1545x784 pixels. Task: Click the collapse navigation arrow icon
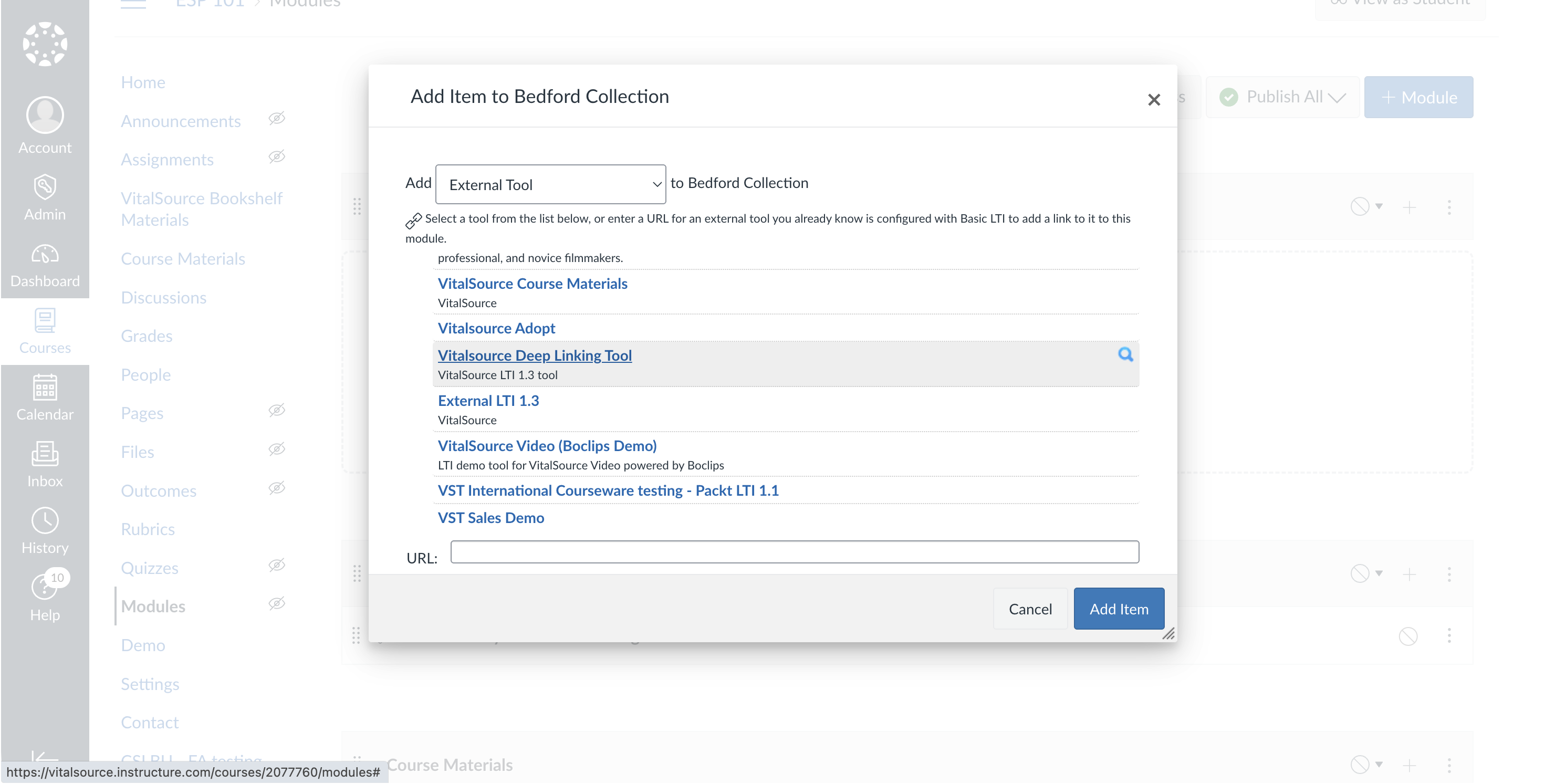pos(45,757)
